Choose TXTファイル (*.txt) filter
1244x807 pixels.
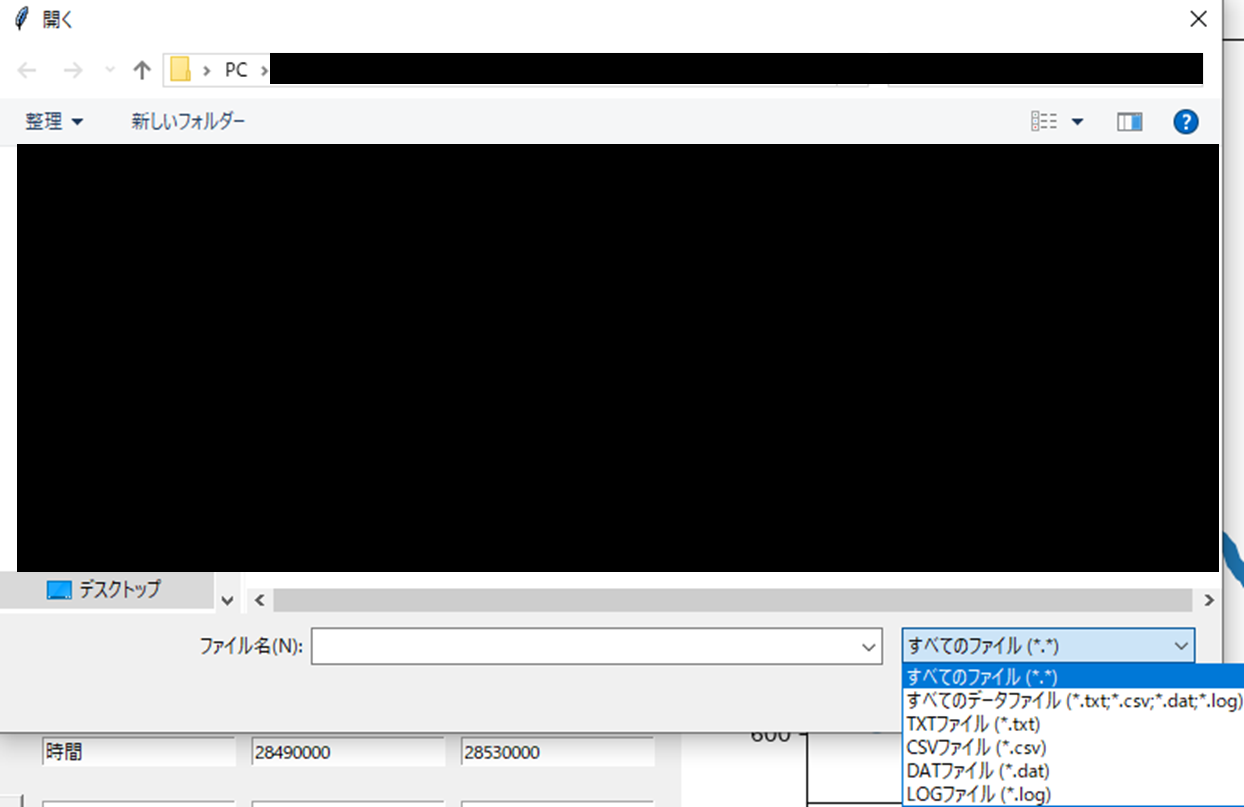click(1073, 724)
